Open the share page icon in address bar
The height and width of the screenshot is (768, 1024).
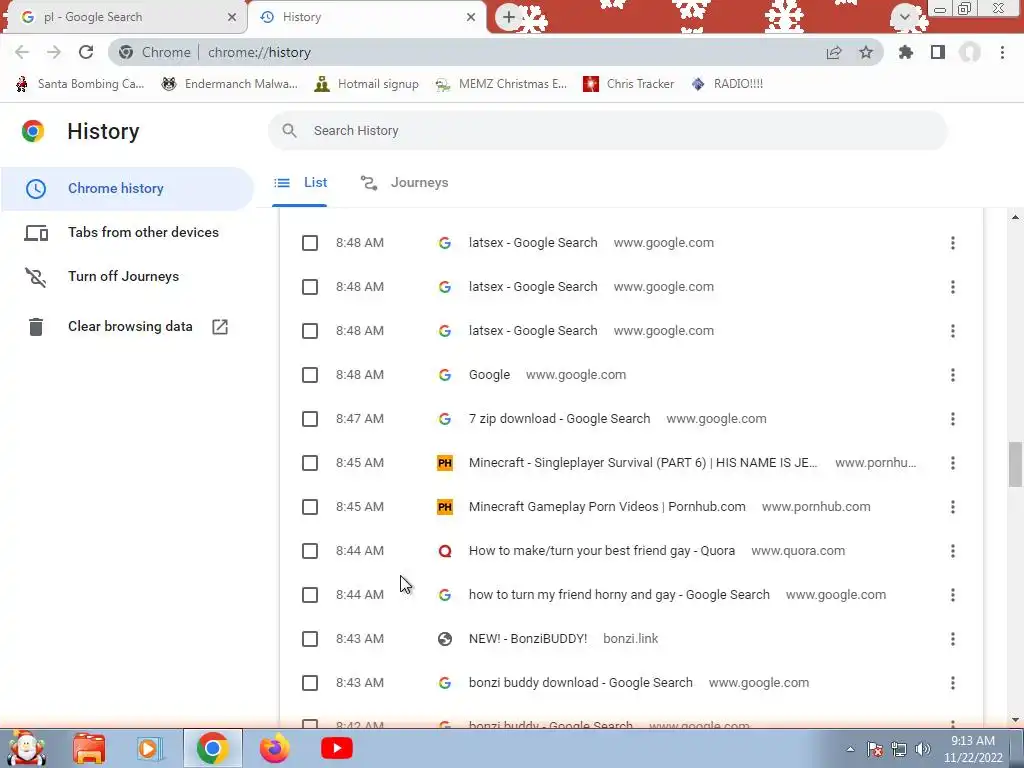coord(834,52)
